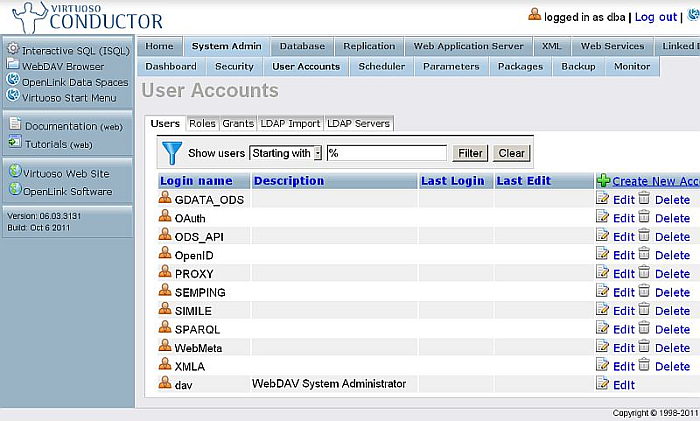Click the trash icon for WebMeta row

pos(644,346)
